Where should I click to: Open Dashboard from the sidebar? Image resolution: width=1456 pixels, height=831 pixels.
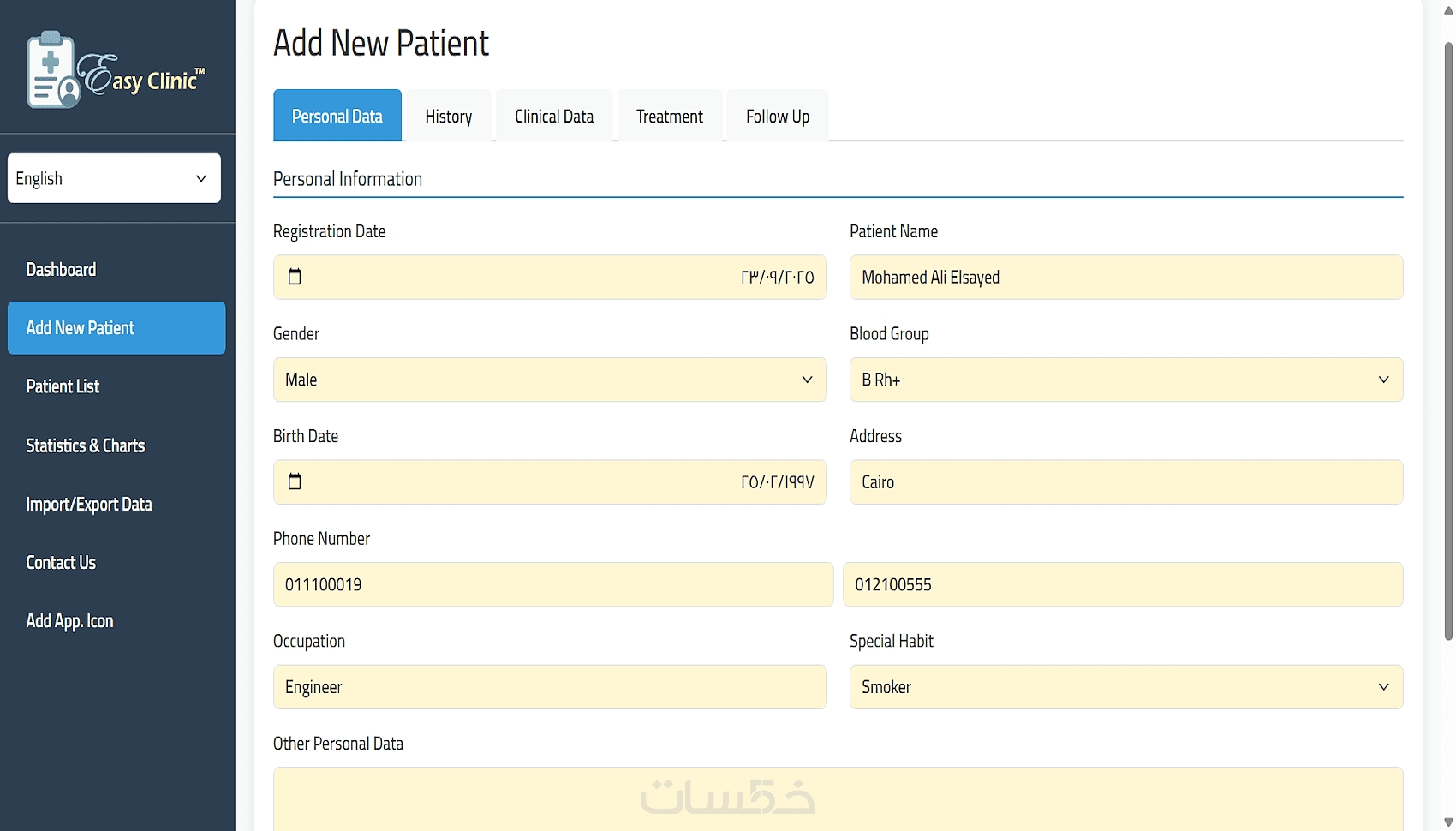[x=61, y=270]
